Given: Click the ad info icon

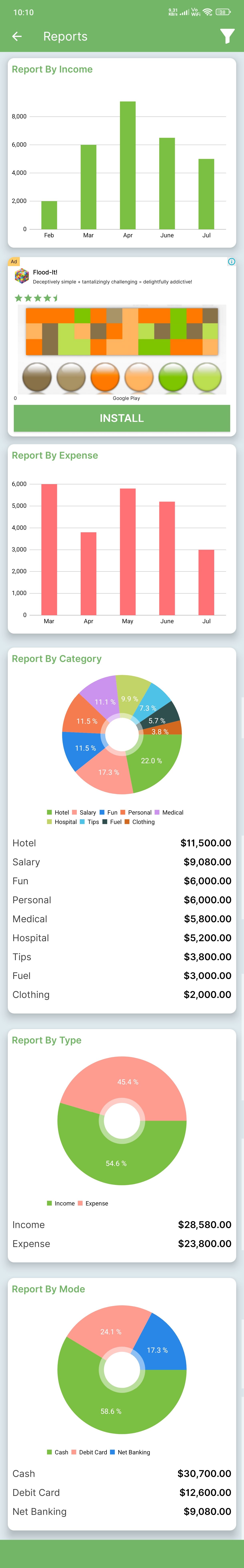Looking at the screenshot, I should 231,262.
